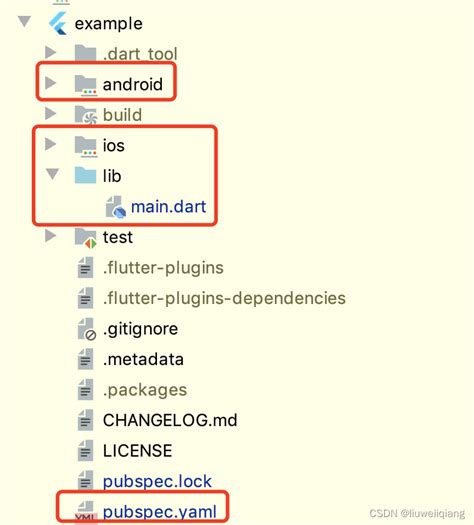Expand the ios folder arrow
The image size is (474, 525).
(x=51, y=144)
